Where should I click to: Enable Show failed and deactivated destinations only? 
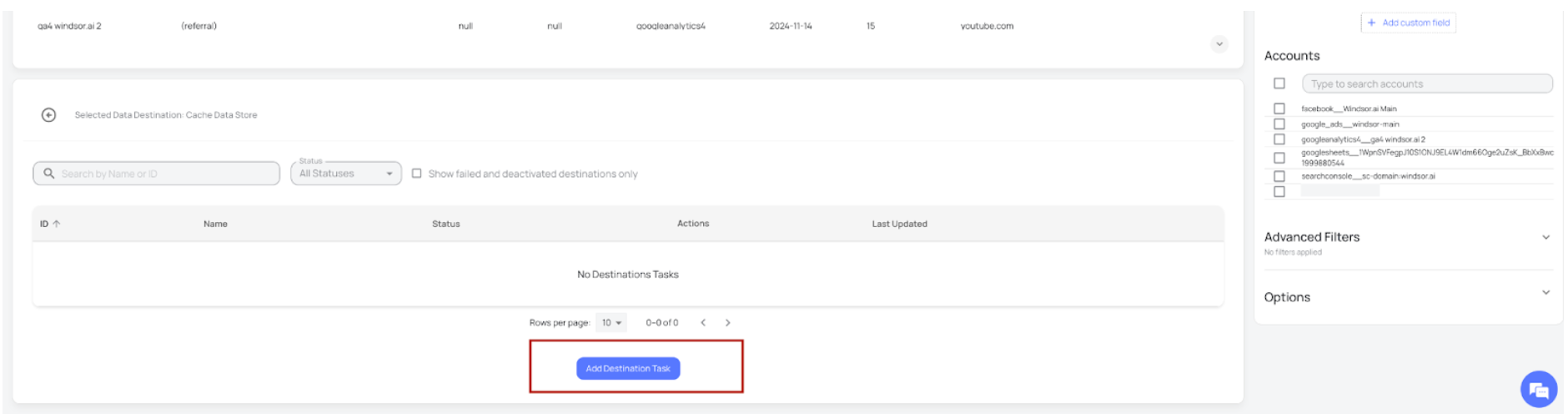click(417, 174)
